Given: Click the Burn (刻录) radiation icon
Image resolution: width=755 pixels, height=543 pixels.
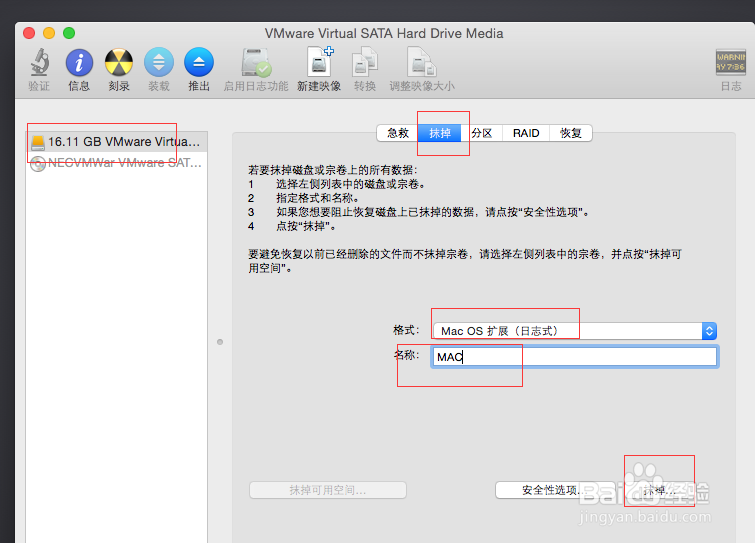Looking at the screenshot, I should click(119, 62).
